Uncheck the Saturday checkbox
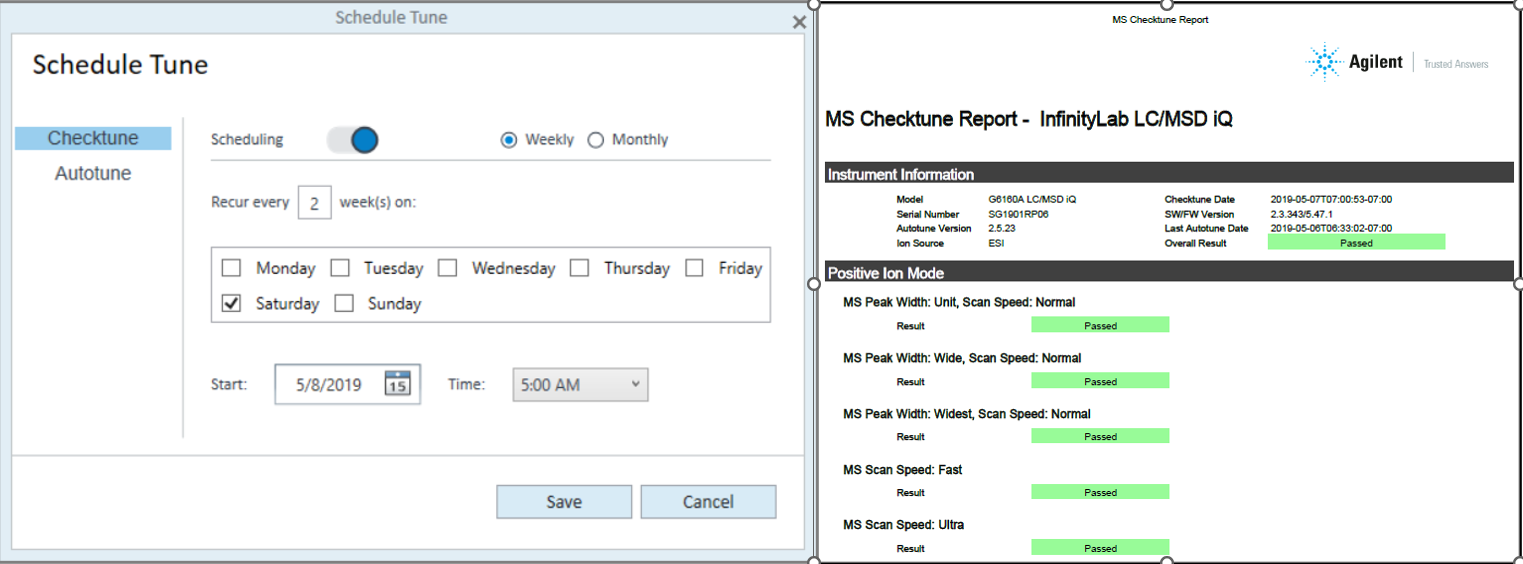The height and width of the screenshot is (564, 1523). (x=231, y=303)
